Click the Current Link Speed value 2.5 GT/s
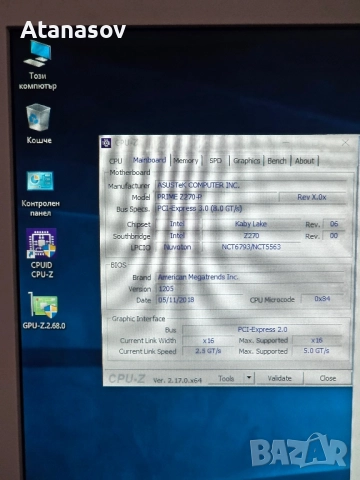Screen dimensions: 360x480 [x=209, y=351]
